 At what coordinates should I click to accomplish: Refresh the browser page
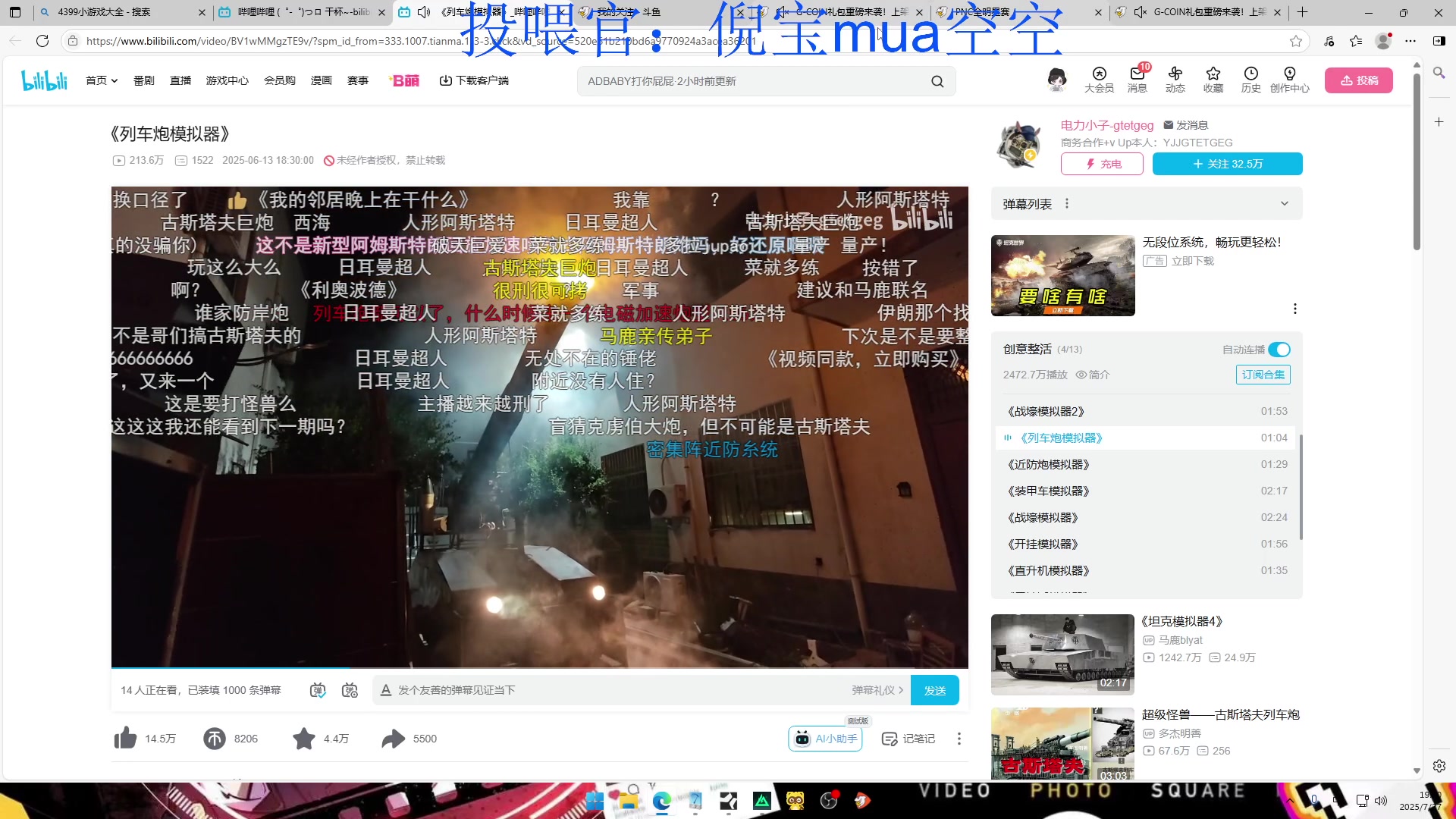pos(42,41)
